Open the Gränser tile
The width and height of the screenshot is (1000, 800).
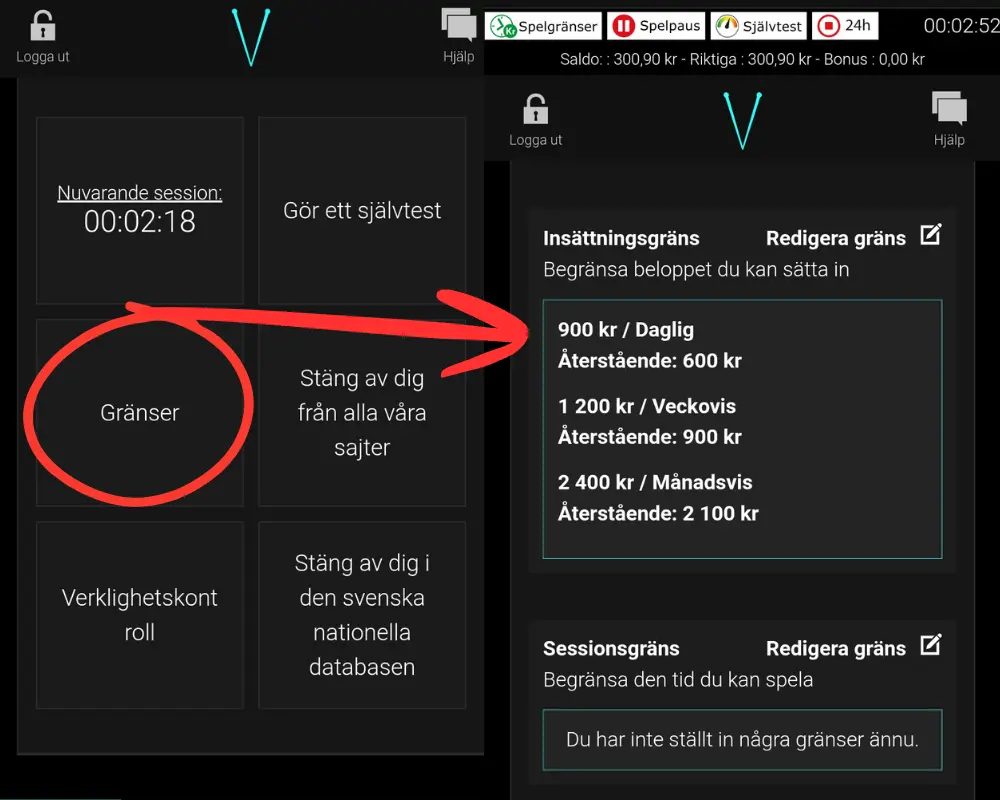140,413
